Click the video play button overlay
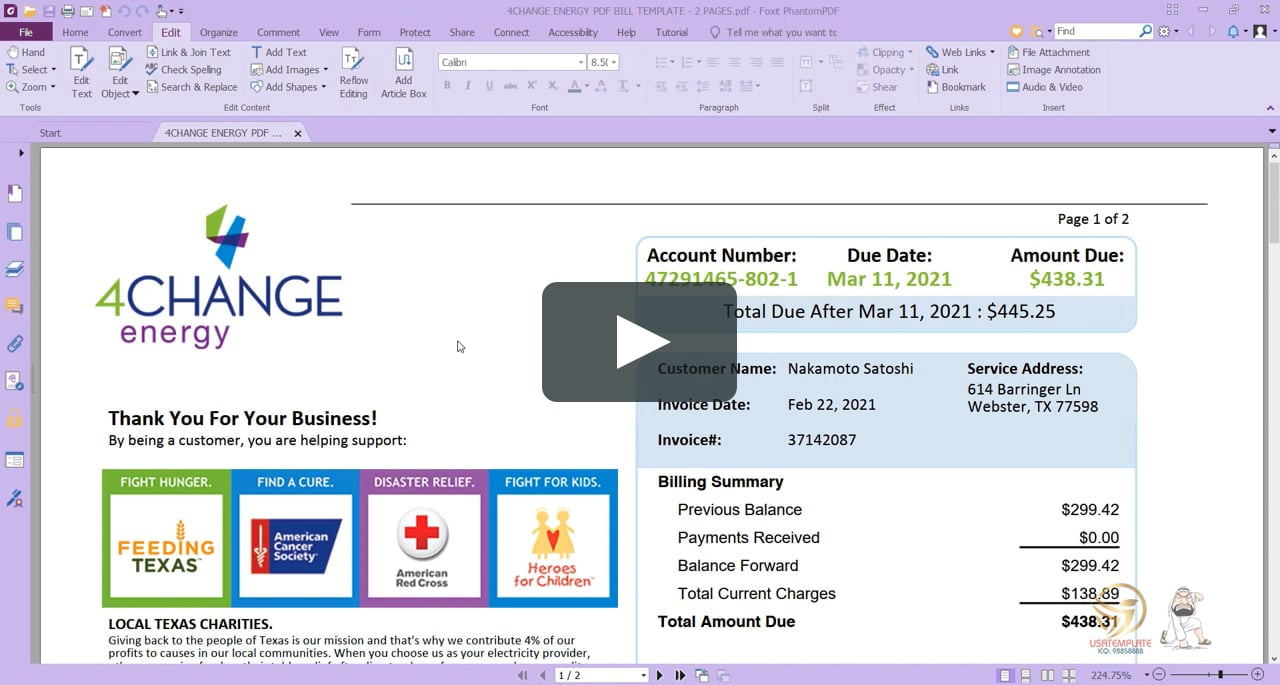Screen dimensions: 1280x685 [x=640, y=342]
